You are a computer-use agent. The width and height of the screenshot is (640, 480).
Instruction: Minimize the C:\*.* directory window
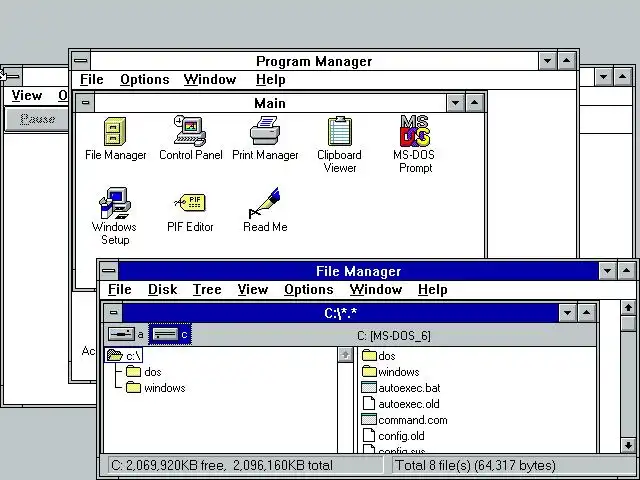pos(567,313)
